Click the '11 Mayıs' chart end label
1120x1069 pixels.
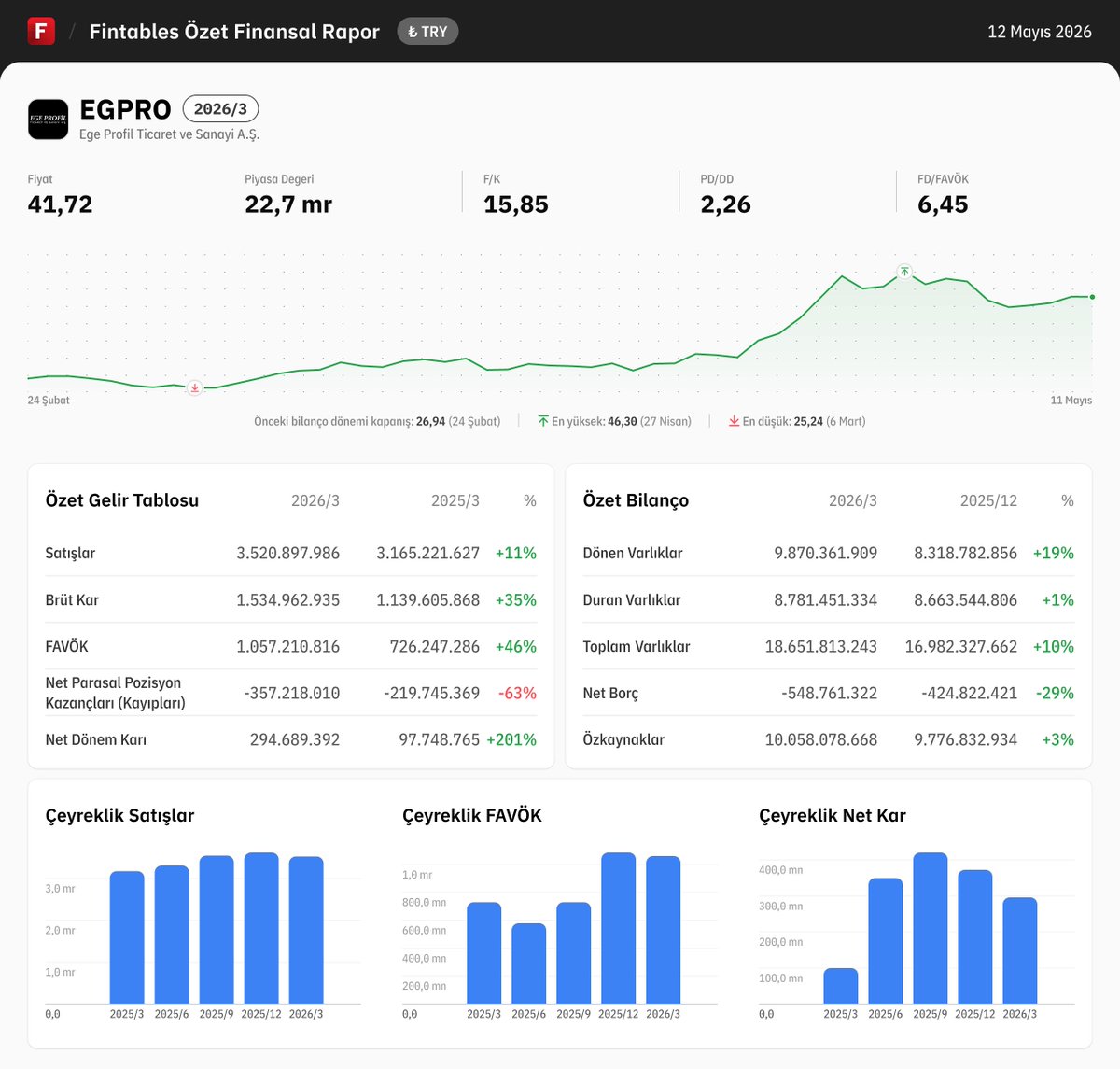pyautogui.click(x=1071, y=401)
